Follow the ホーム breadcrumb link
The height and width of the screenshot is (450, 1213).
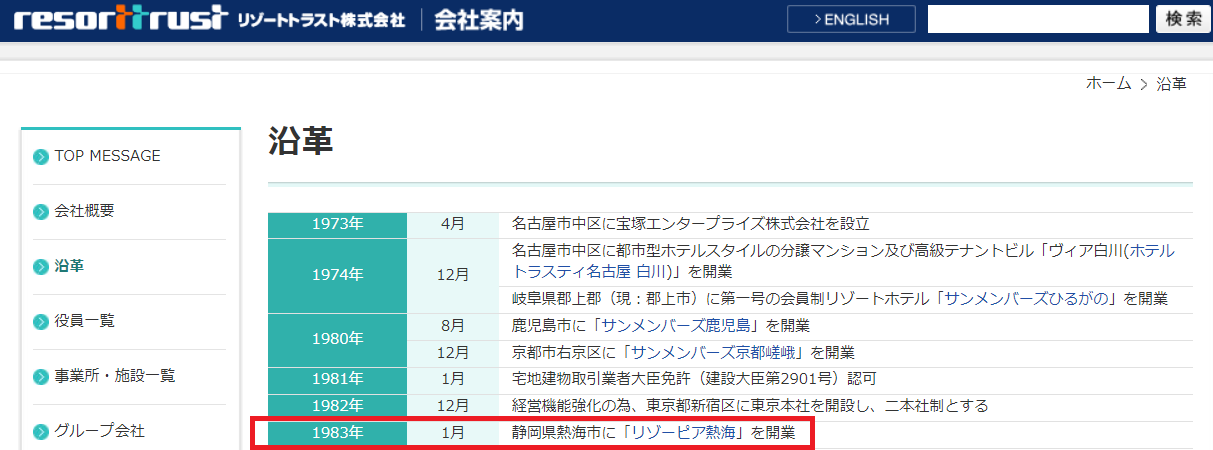coord(1108,84)
